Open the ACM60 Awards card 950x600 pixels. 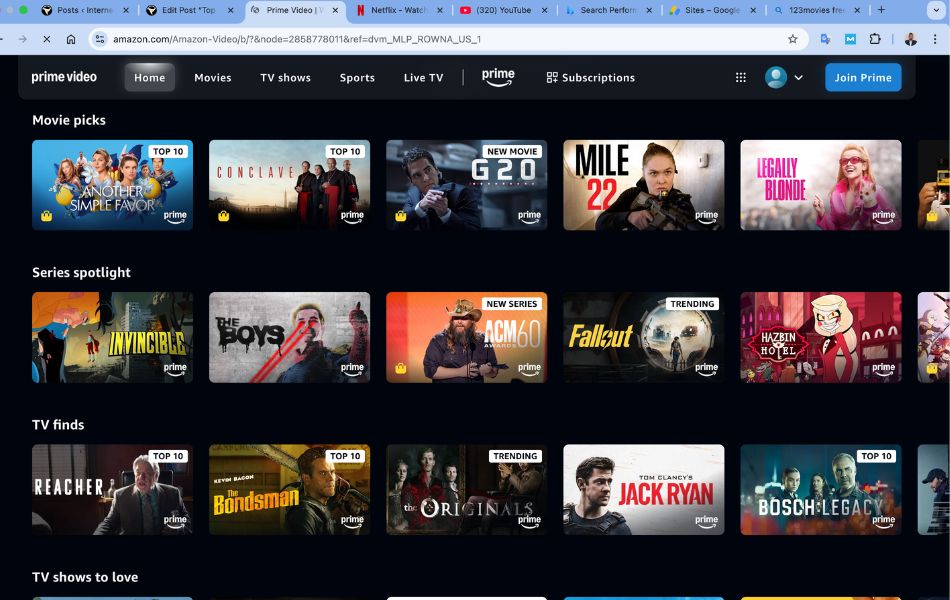coord(467,337)
